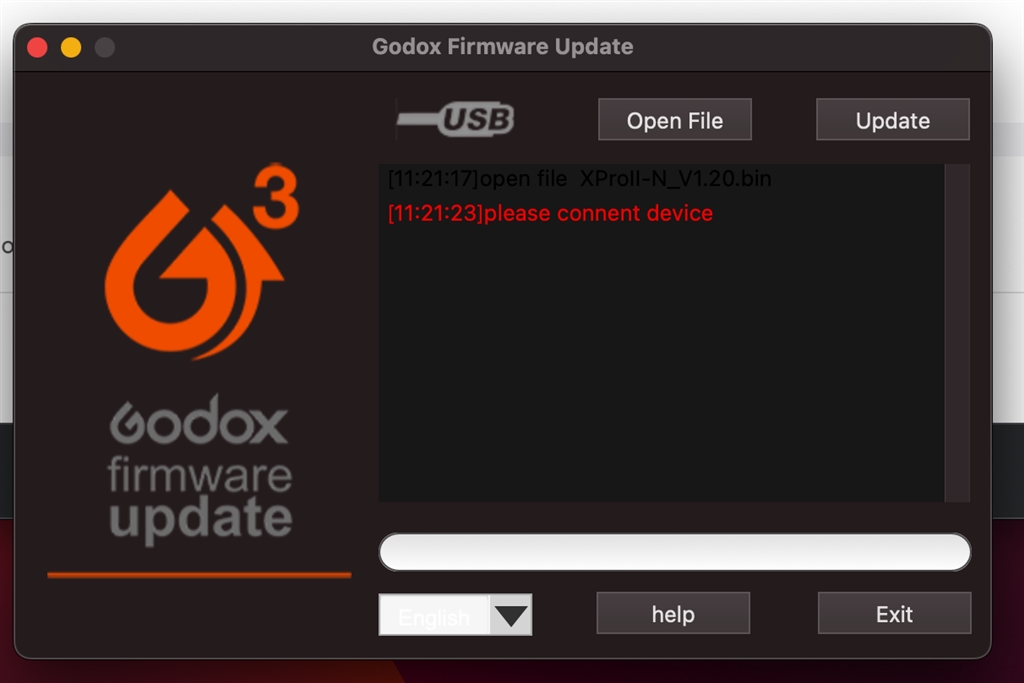The height and width of the screenshot is (683, 1024).
Task: Click the Godox Firmware Update title bar
Action: pyautogui.click(x=502, y=47)
